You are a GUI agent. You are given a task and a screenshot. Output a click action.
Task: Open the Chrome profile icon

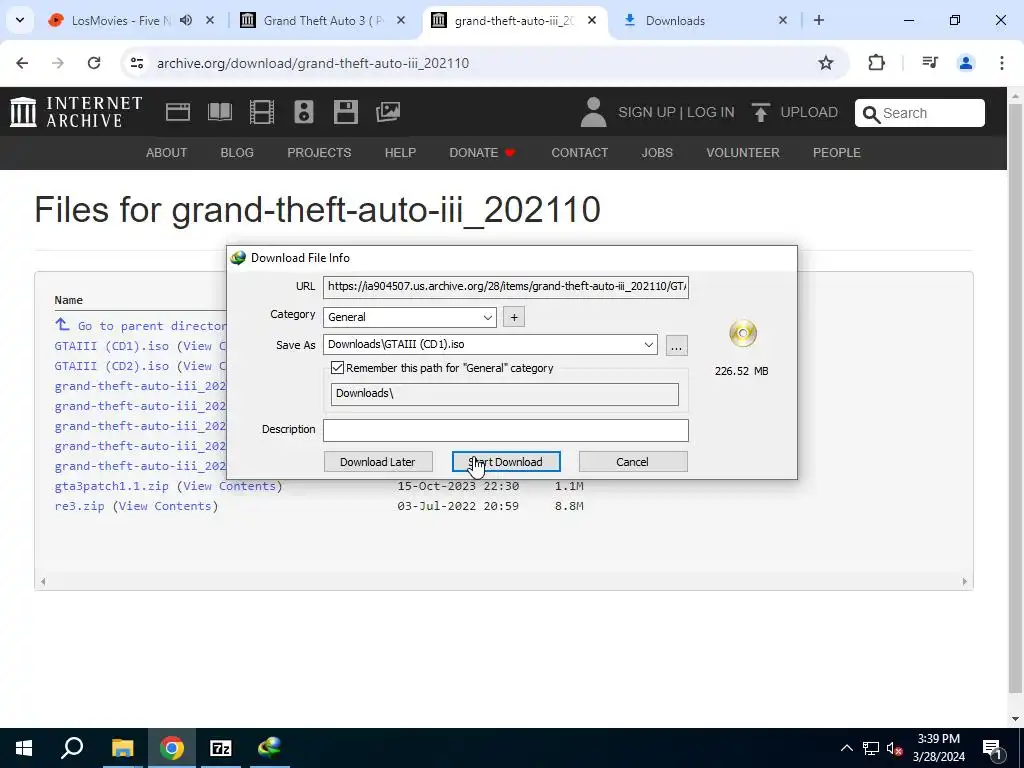[966, 63]
